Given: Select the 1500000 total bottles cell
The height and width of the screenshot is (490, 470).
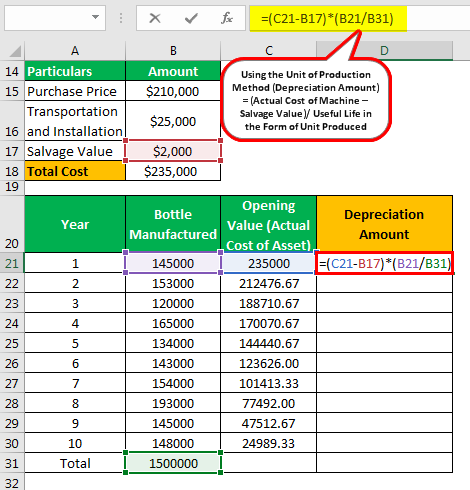Looking at the screenshot, I should (x=173, y=463).
